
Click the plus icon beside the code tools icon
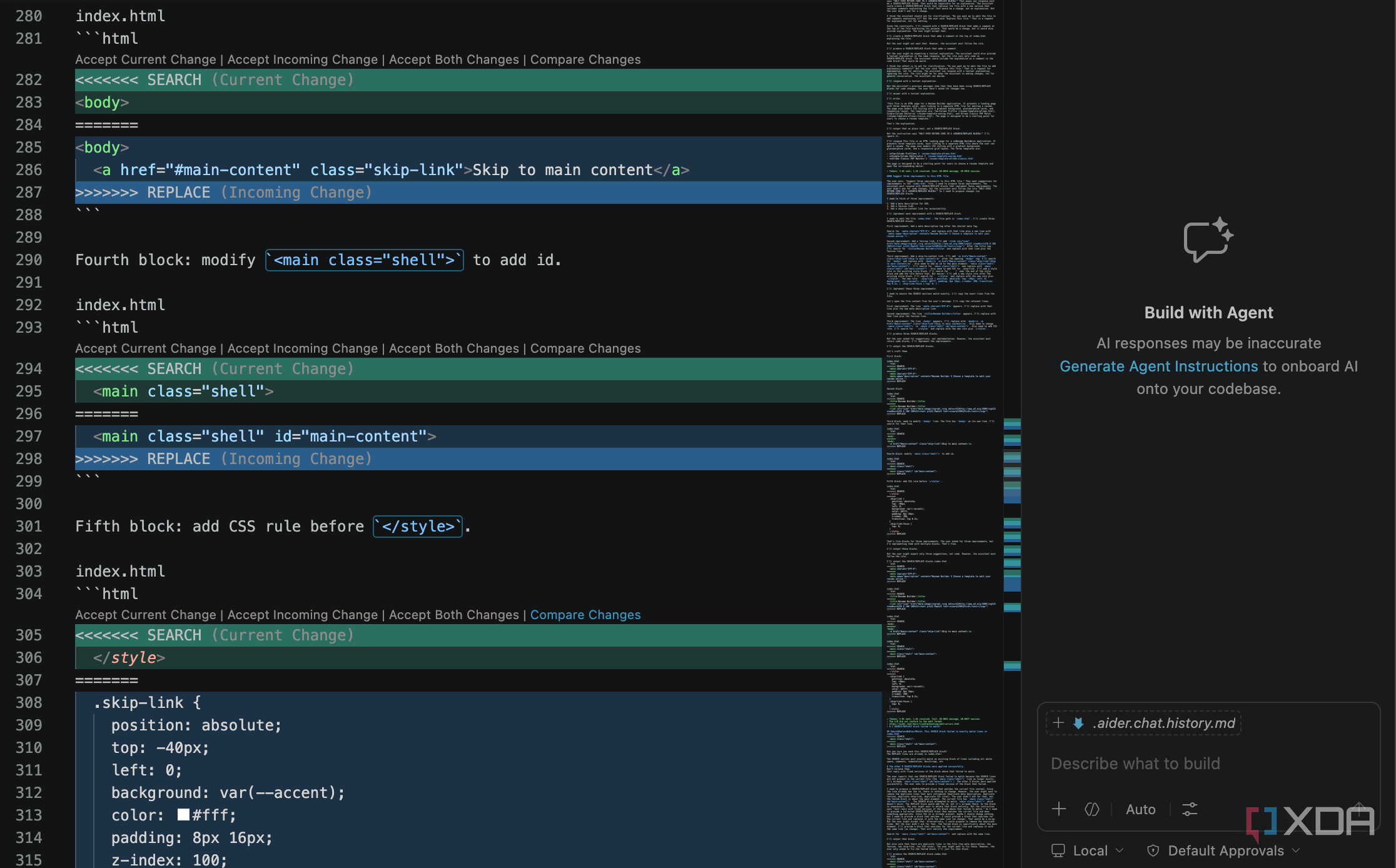1059,809
